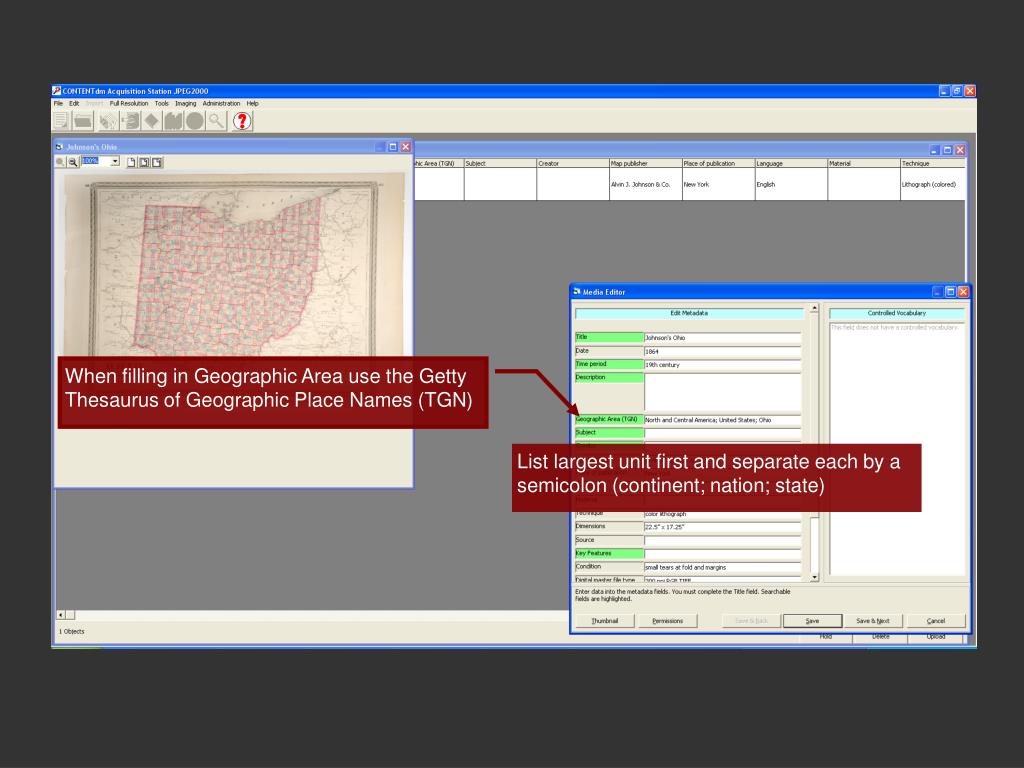Click the third page-view icon in image viewer
Viewport: 1024px width, 768px height.
tap(157, 162)
